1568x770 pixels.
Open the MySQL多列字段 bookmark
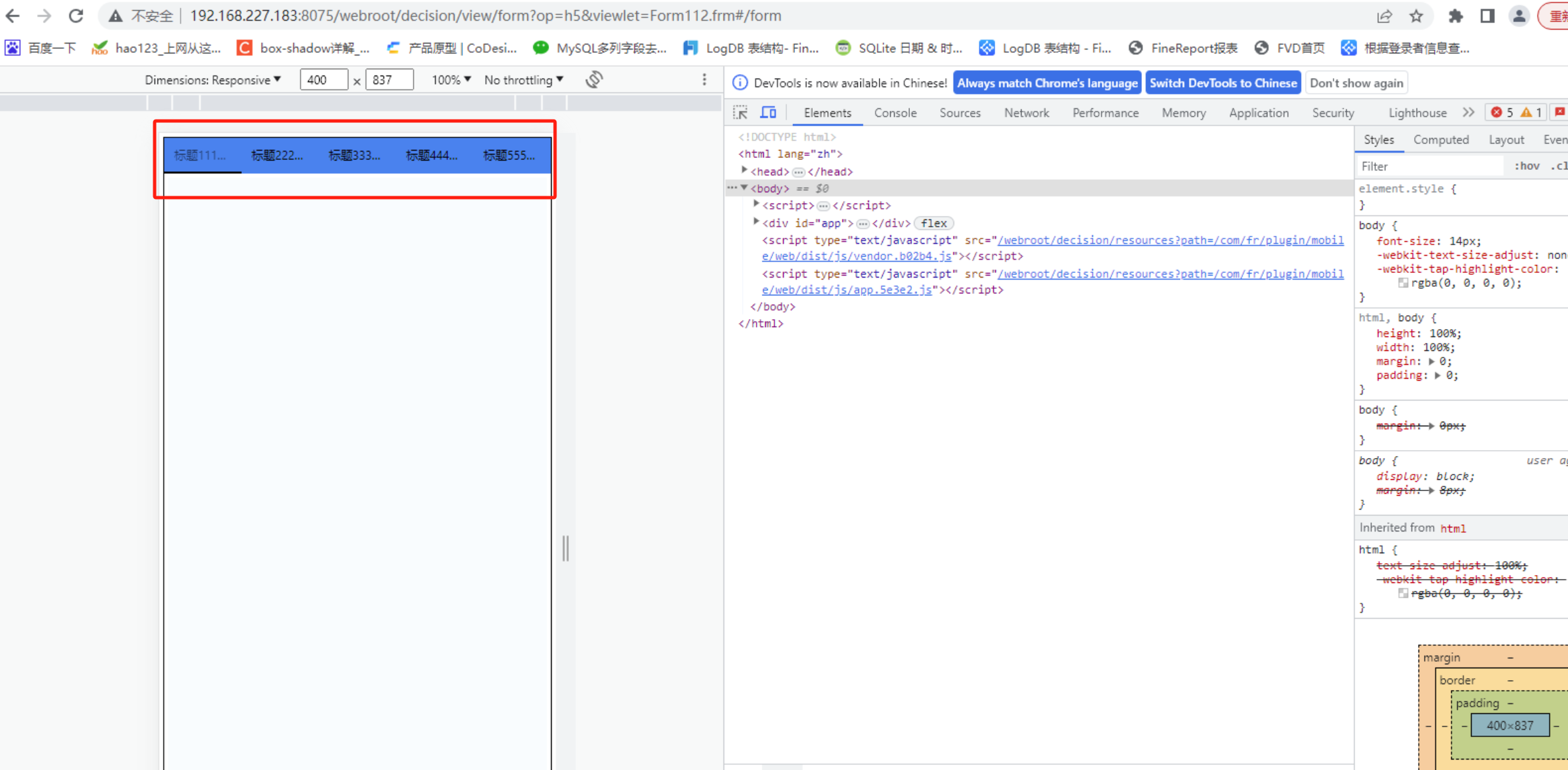(600, 48)
